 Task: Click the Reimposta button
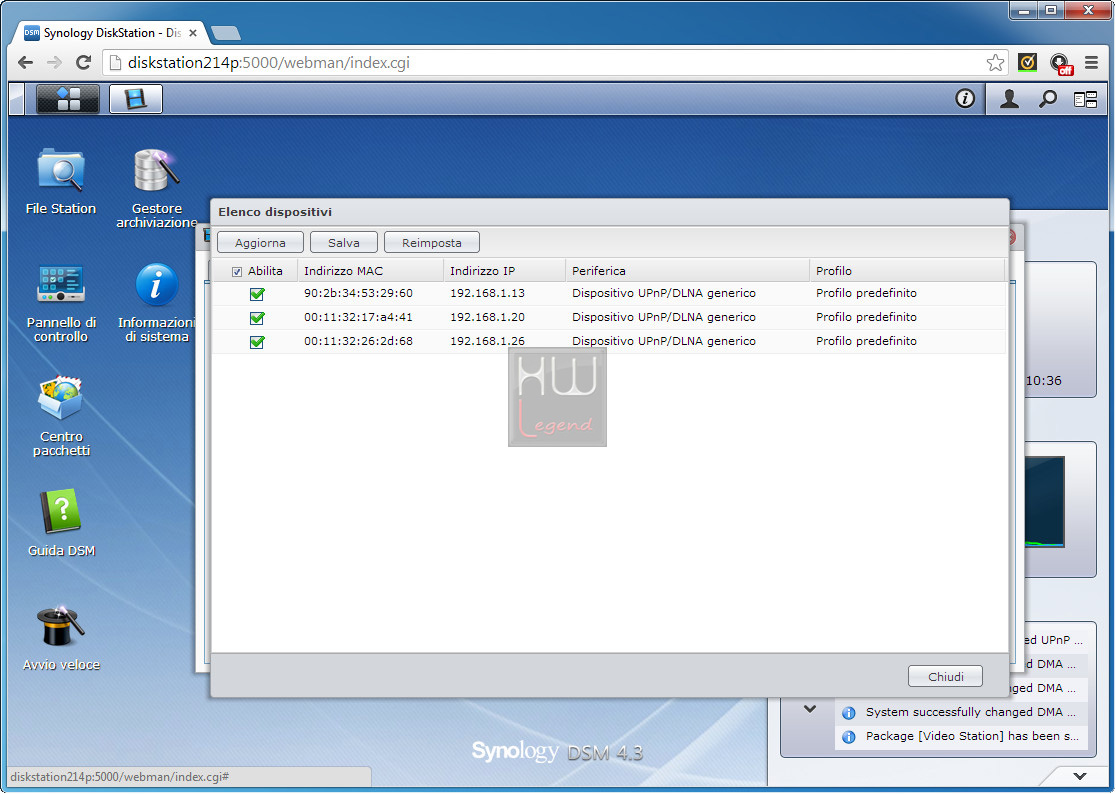[x=431, y=243]
